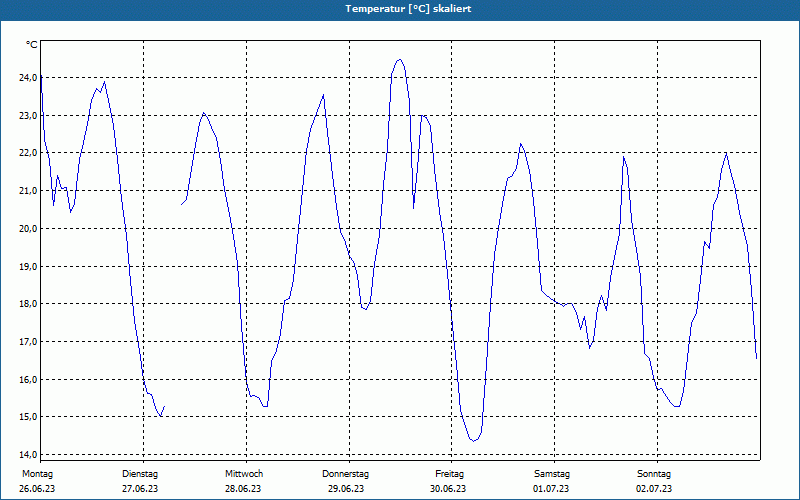Click the chart title 'Temperatur [°C] skaliert'
This screenshot has width=800, height=500.
[x=408, y=9]
